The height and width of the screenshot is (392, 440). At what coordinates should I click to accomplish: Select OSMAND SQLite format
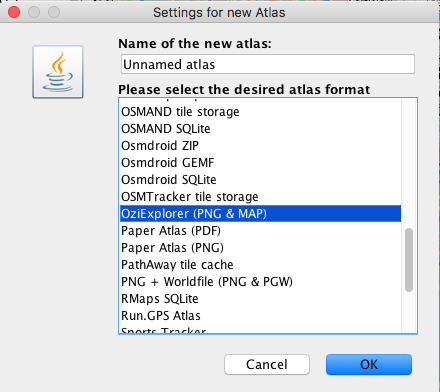point(260,129)
